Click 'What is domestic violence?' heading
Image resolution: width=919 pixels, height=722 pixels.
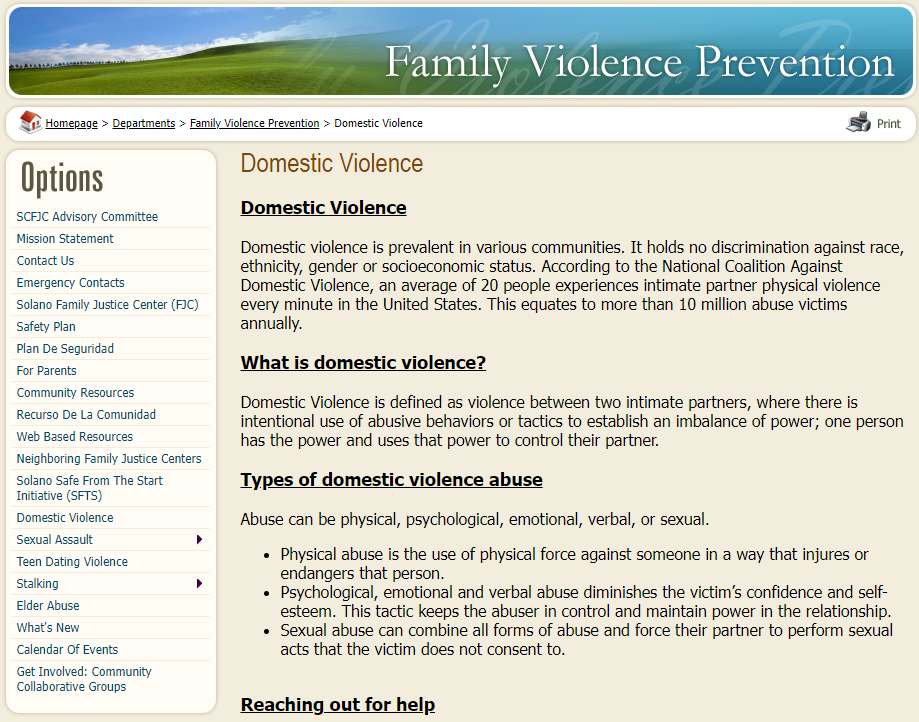coord(363,362)
